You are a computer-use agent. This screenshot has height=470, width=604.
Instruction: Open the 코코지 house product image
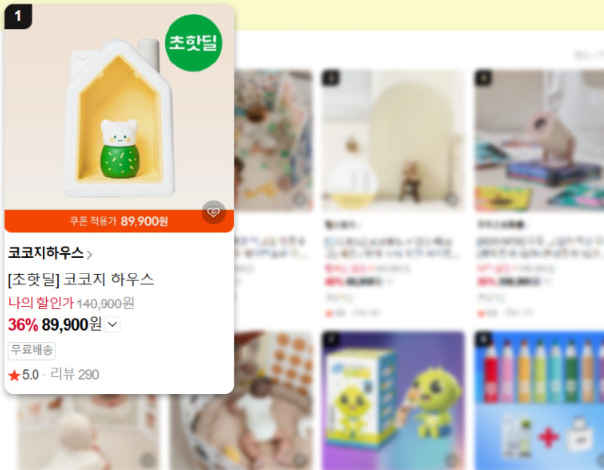119,107
